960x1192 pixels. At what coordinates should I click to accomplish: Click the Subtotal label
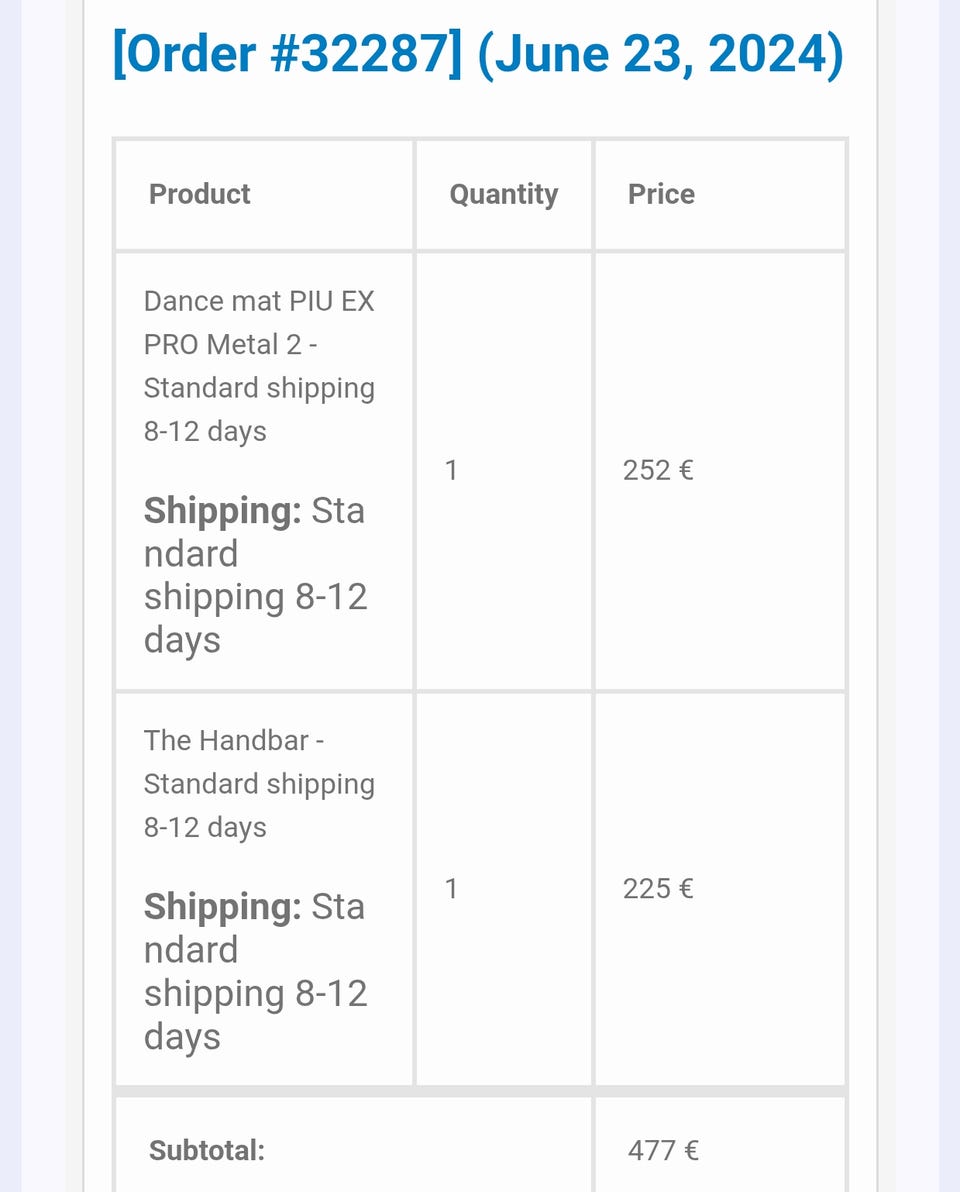pos(207,1150)
